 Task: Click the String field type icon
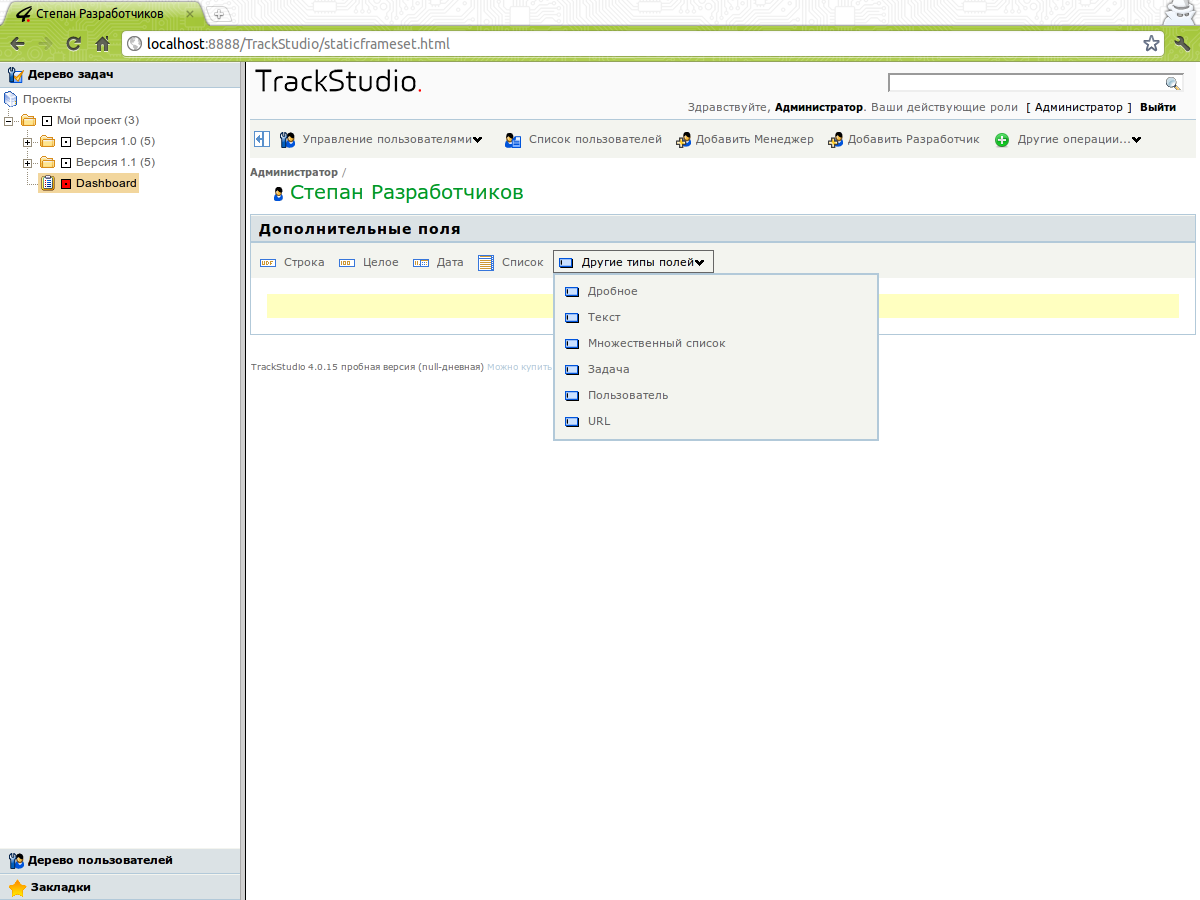268,263
